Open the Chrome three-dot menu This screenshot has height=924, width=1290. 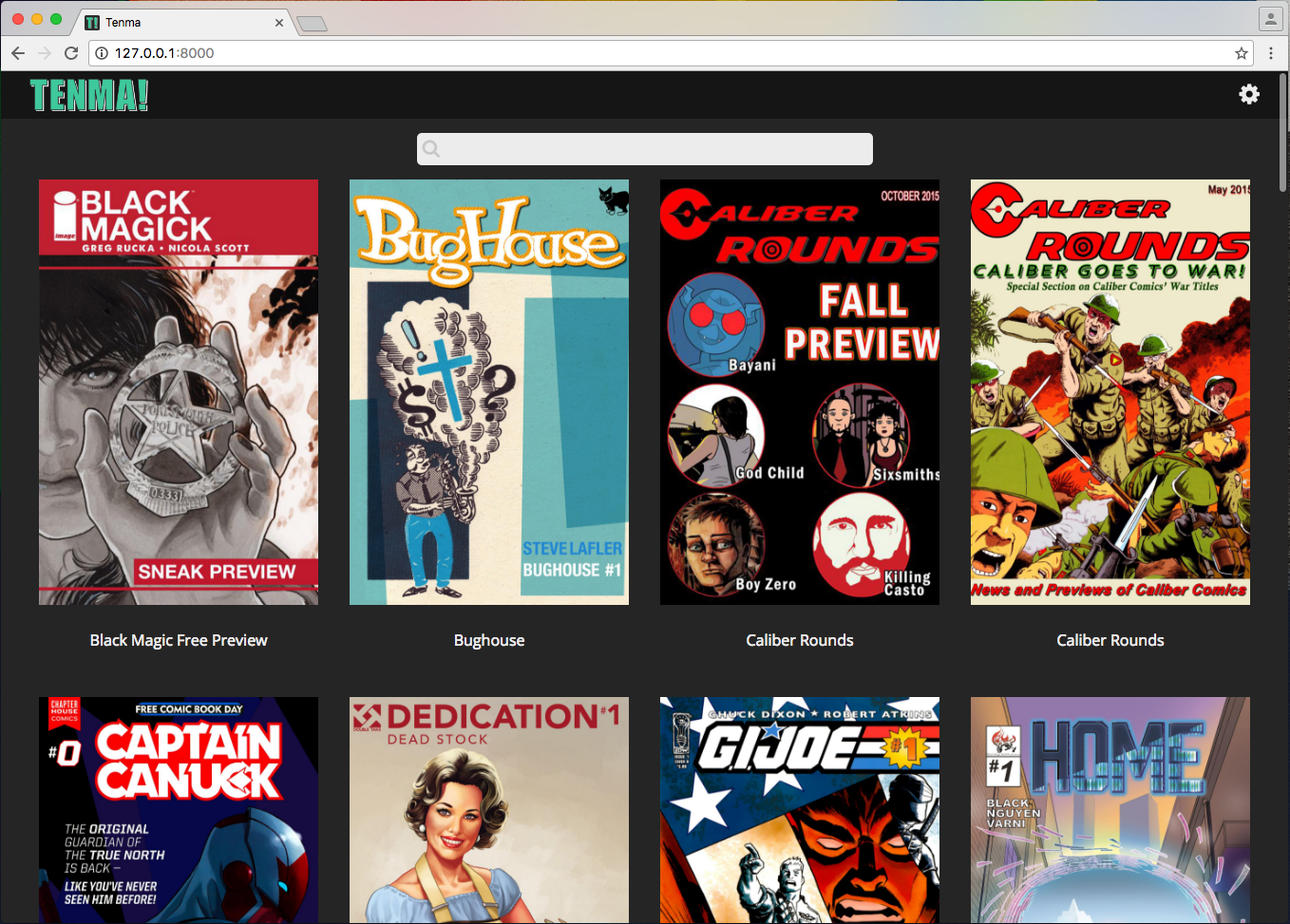click(x=1271, y=53)
